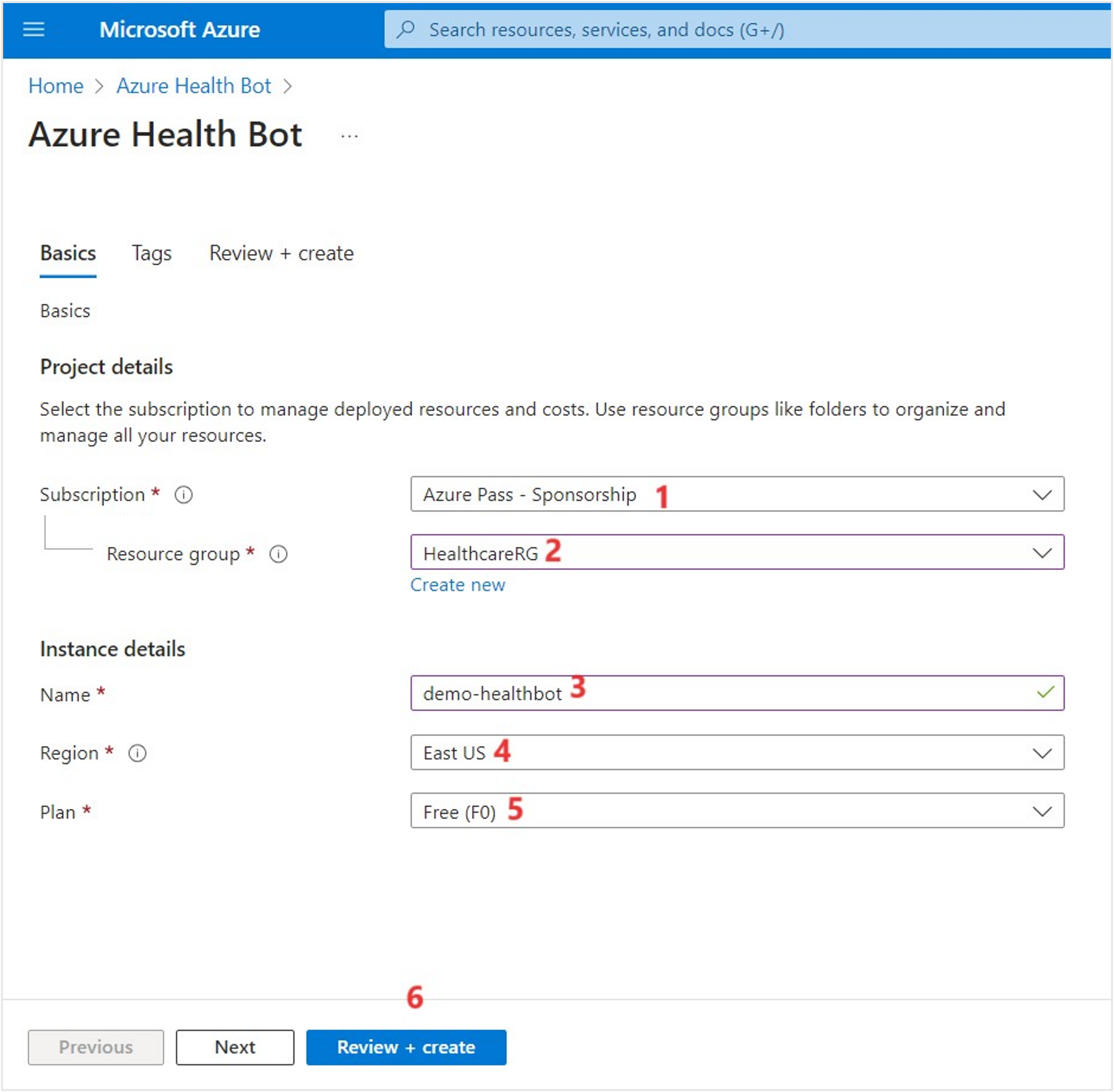The width and height of the screenshot is (1114, 1092).
Task: Open the ellipsis more options menu
Action: click(349, 136)
